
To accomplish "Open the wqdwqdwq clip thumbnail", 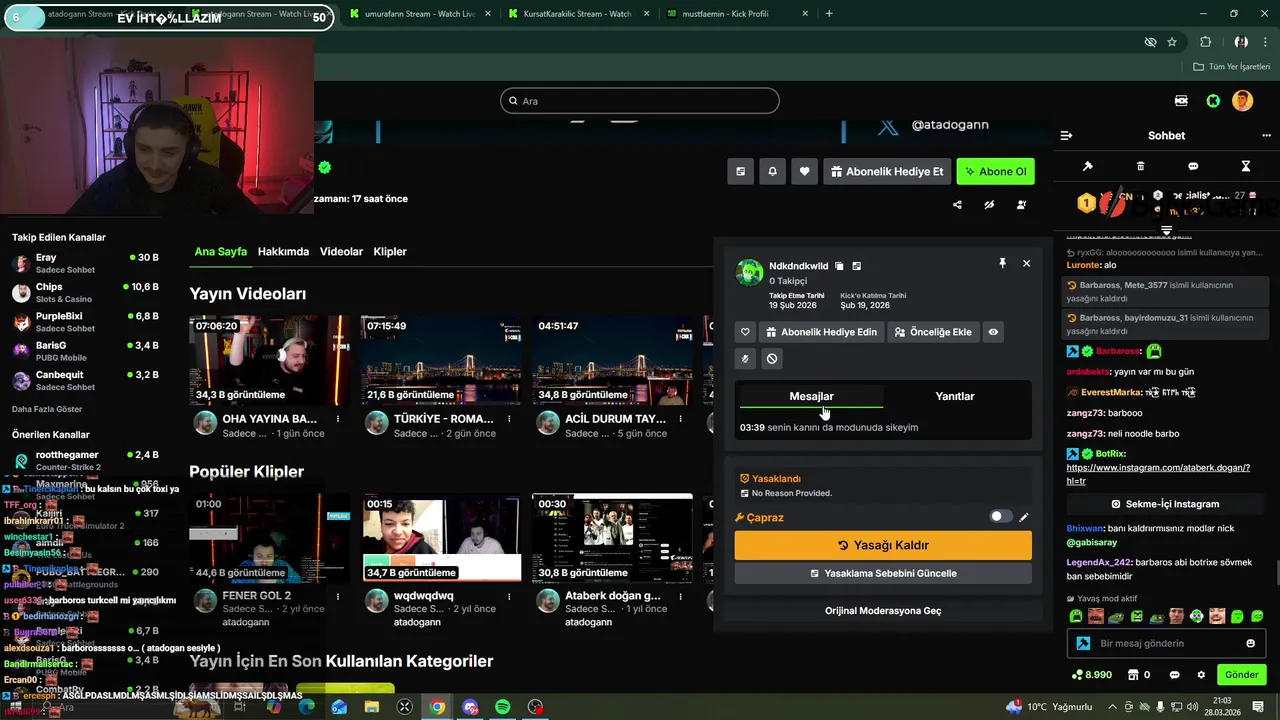I will [x=442, y=537].
